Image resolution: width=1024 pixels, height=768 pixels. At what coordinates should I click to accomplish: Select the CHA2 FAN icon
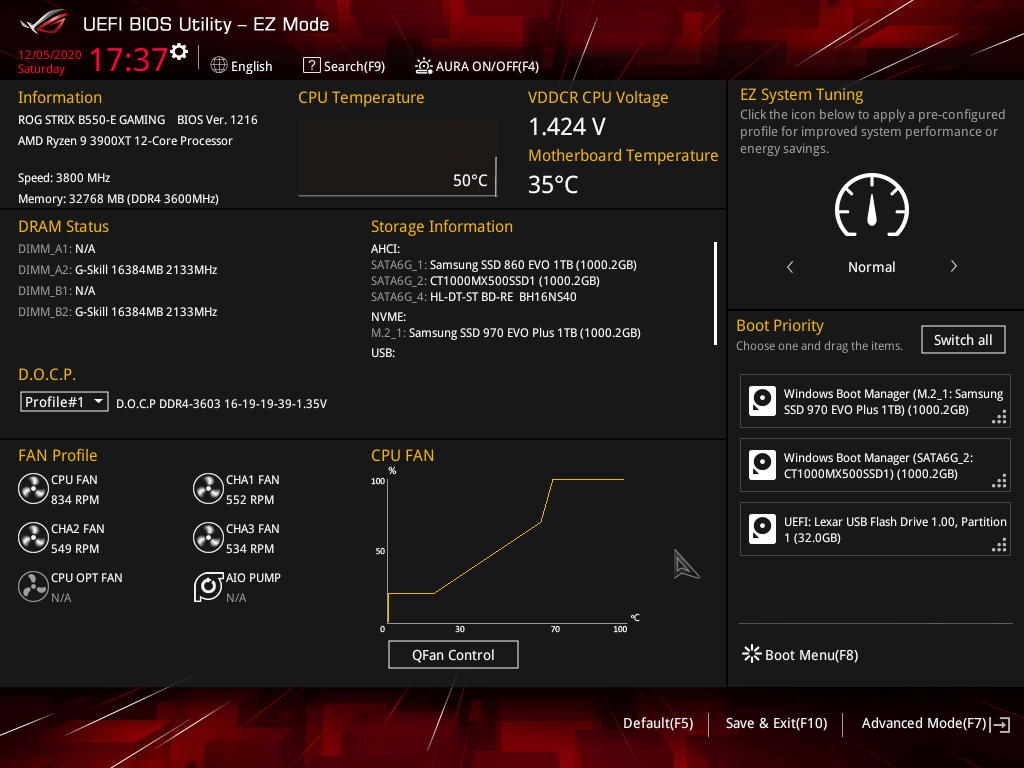33,537
